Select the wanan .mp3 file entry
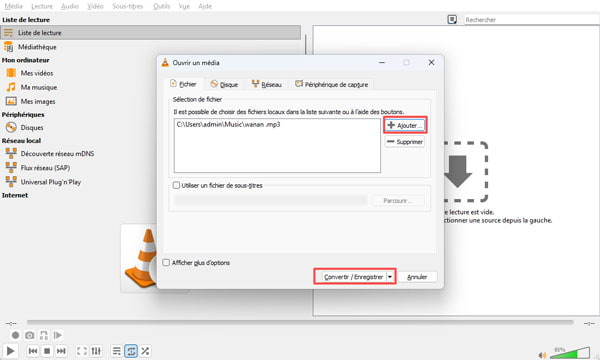The height and width of the screenshot is (360, 600). (228, 124)
